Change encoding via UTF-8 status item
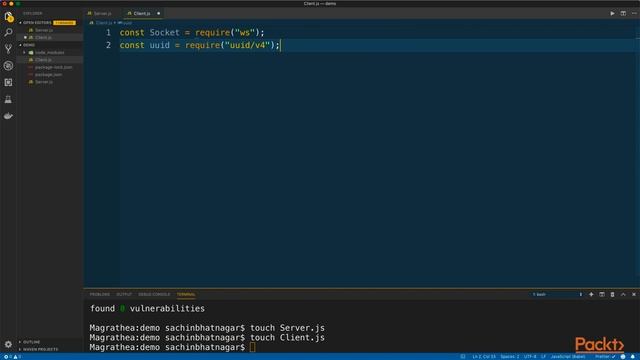The width and height of the screenshot is (640, 360). tap(530, 357)
